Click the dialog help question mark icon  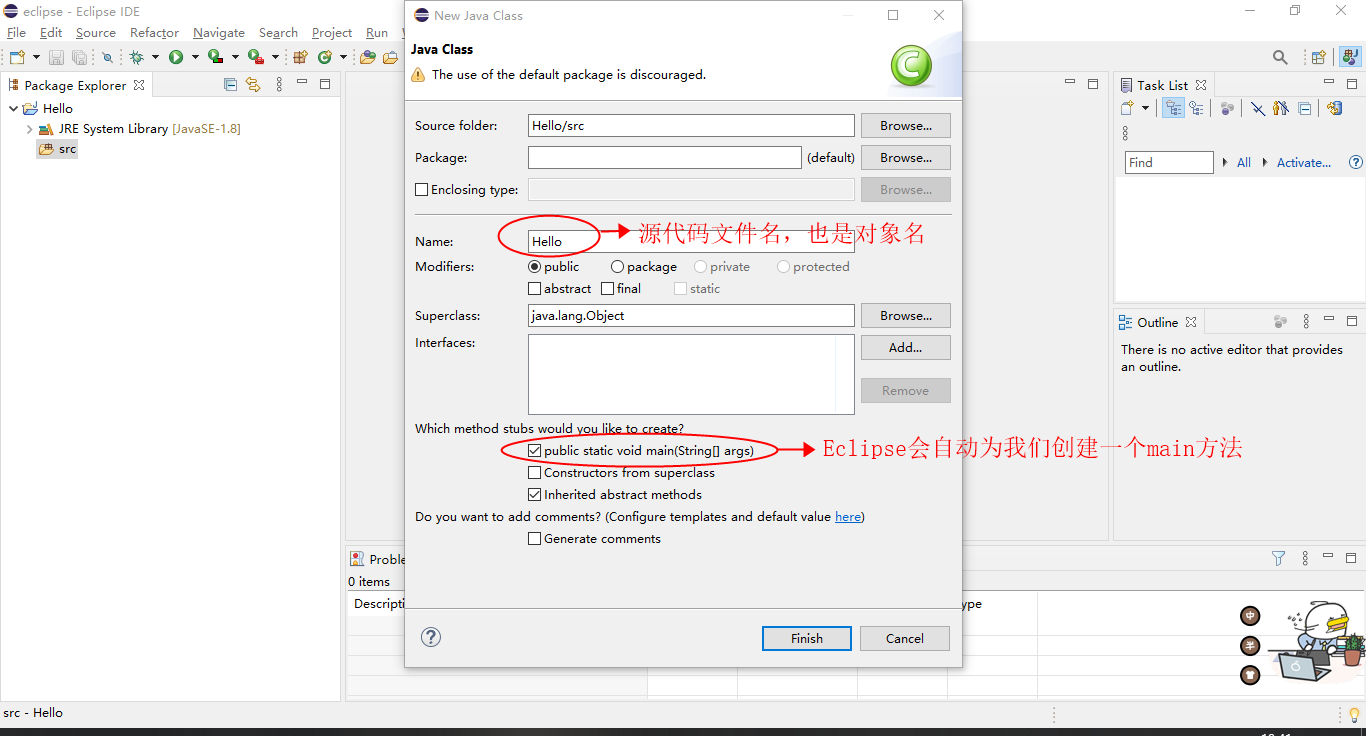pos(431,637)
